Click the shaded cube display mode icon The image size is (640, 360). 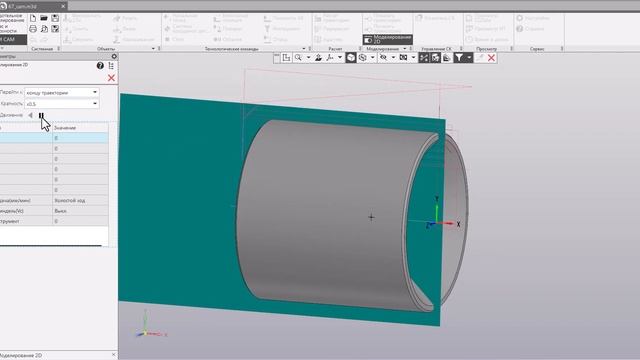tap(351, 58)
